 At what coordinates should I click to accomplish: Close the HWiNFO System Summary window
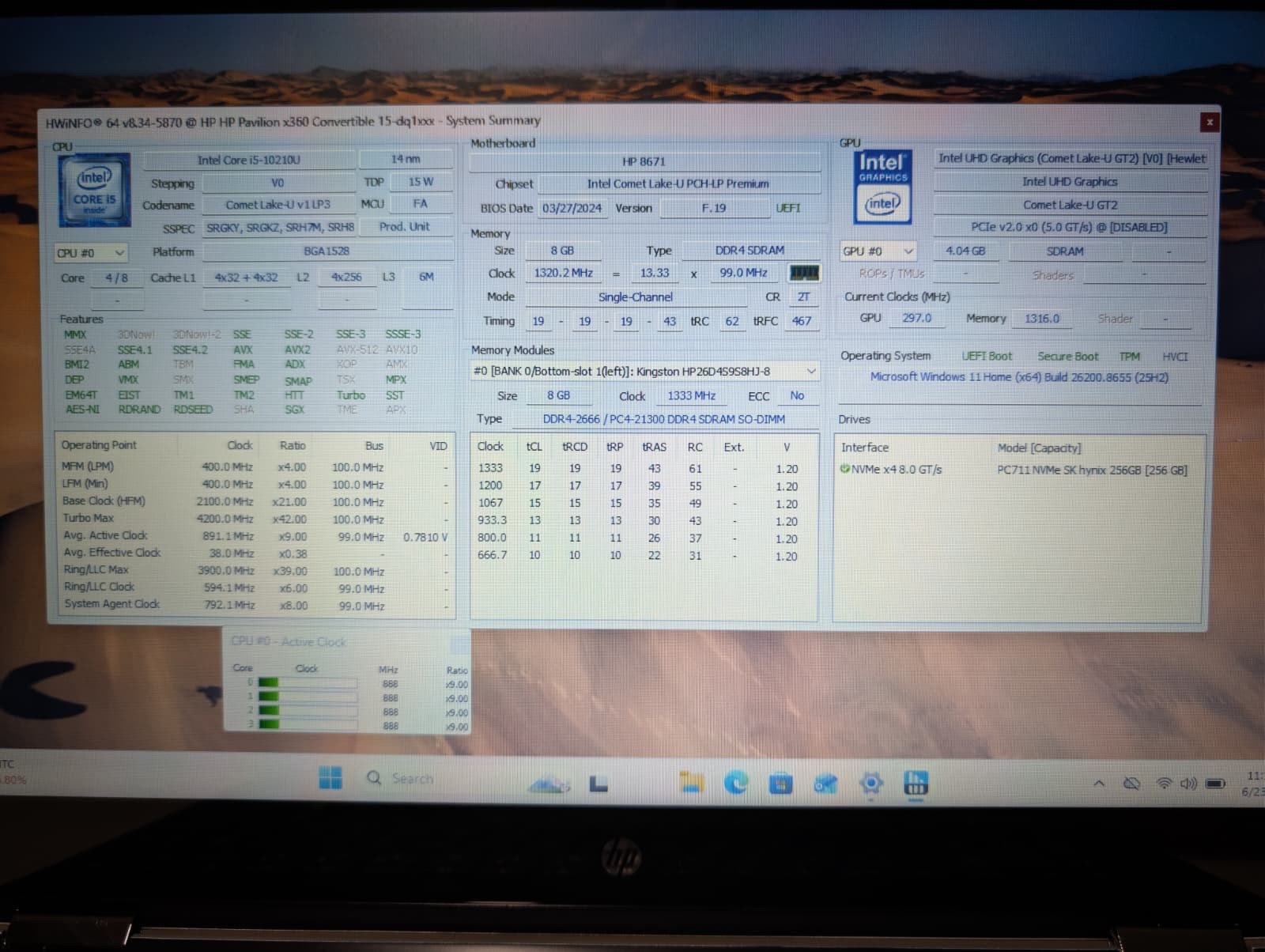(1209, 122)
